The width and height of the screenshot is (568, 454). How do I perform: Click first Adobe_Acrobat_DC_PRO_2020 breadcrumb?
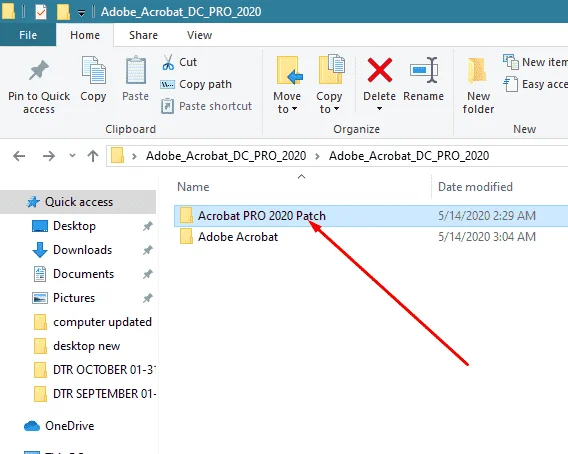[226, 156]
